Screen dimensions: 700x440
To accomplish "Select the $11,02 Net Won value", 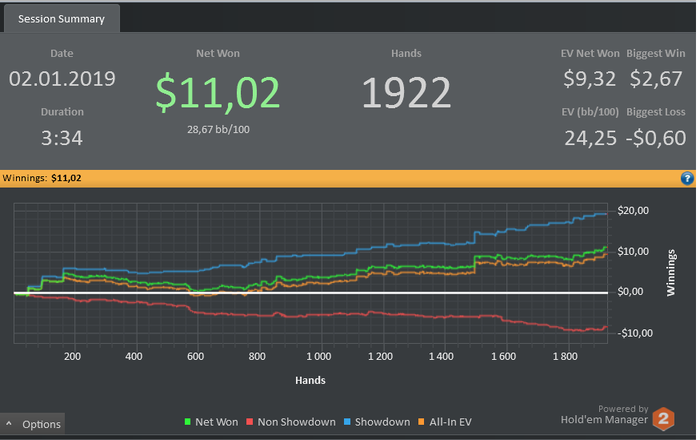I will [218, 92].
